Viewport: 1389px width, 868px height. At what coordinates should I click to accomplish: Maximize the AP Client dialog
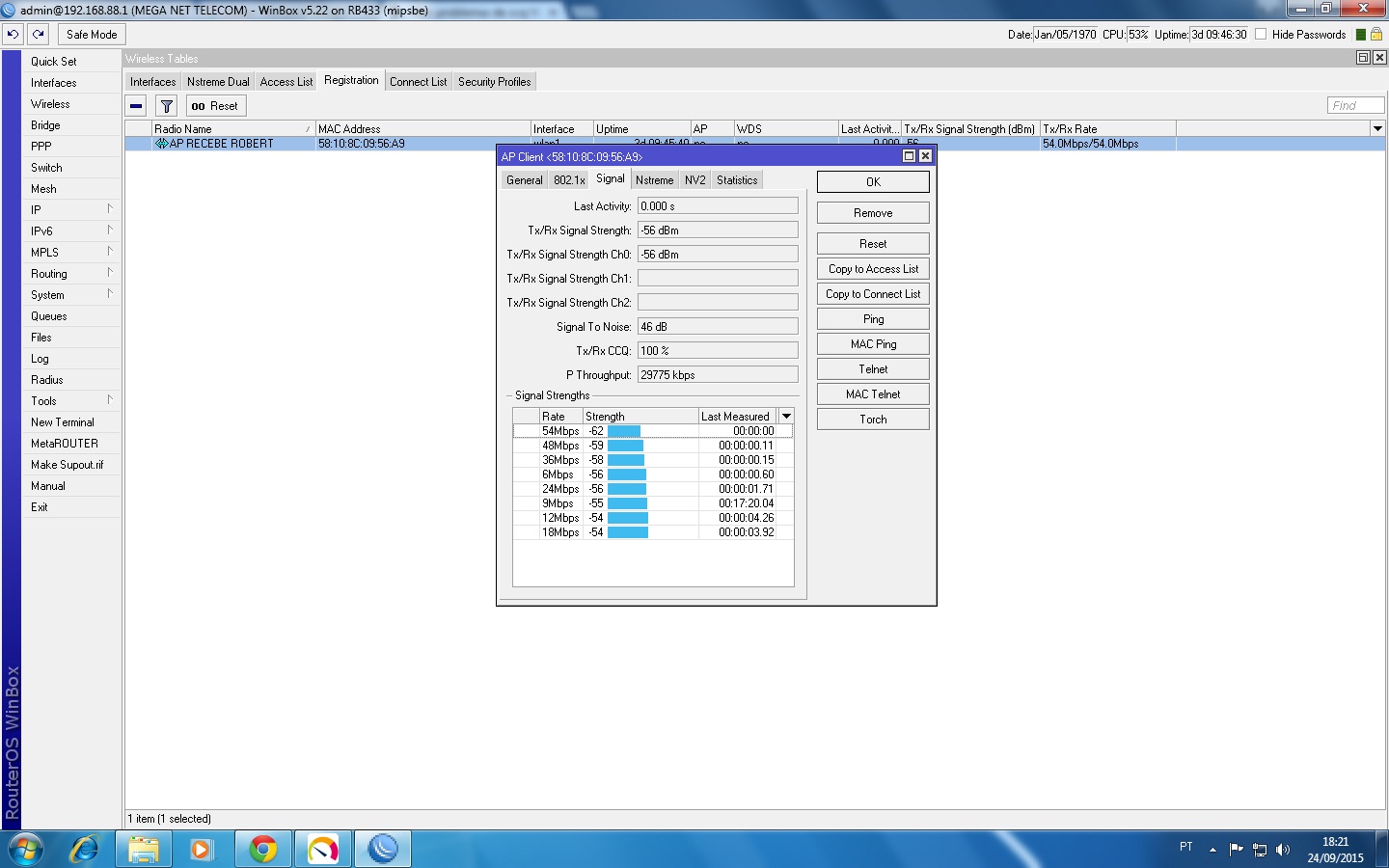coord(909,156)
